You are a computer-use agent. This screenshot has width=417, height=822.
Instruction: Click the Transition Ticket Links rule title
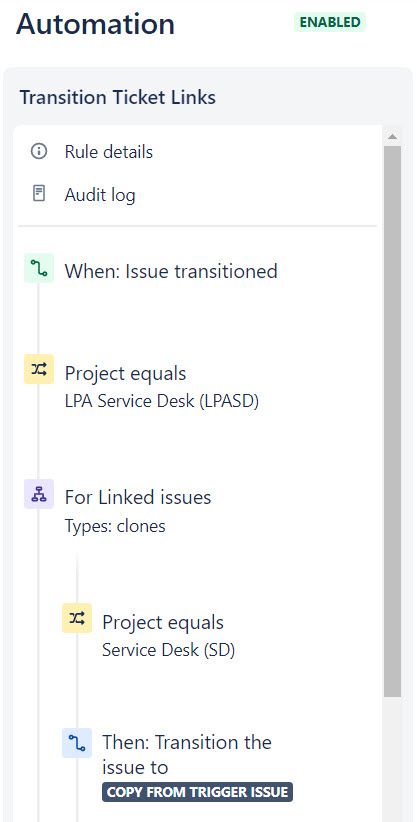pos(117,98)
